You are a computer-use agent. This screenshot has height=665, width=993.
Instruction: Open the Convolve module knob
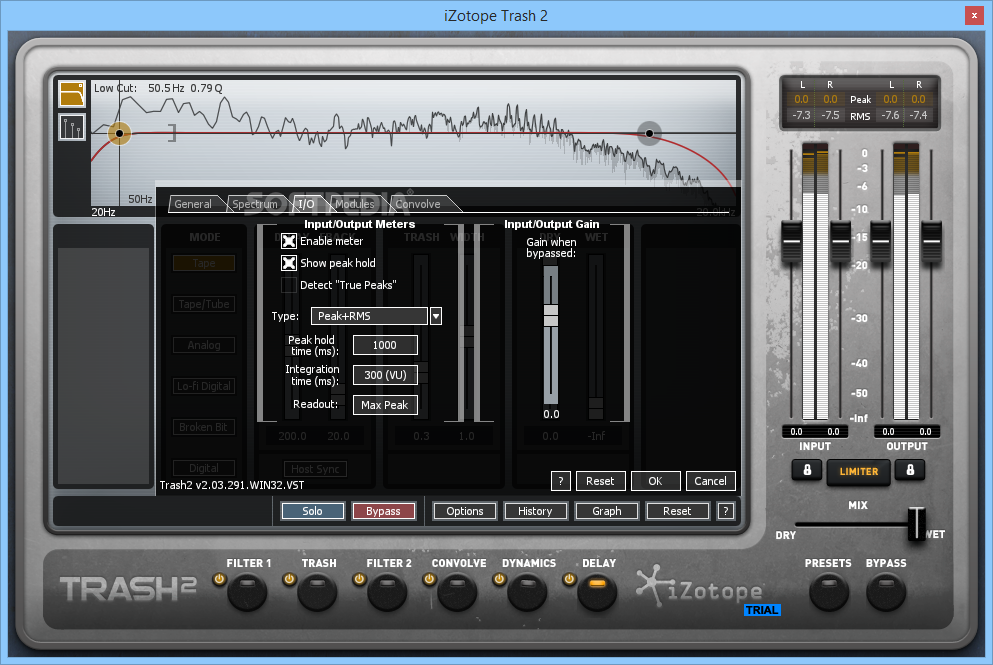point(457,592)
